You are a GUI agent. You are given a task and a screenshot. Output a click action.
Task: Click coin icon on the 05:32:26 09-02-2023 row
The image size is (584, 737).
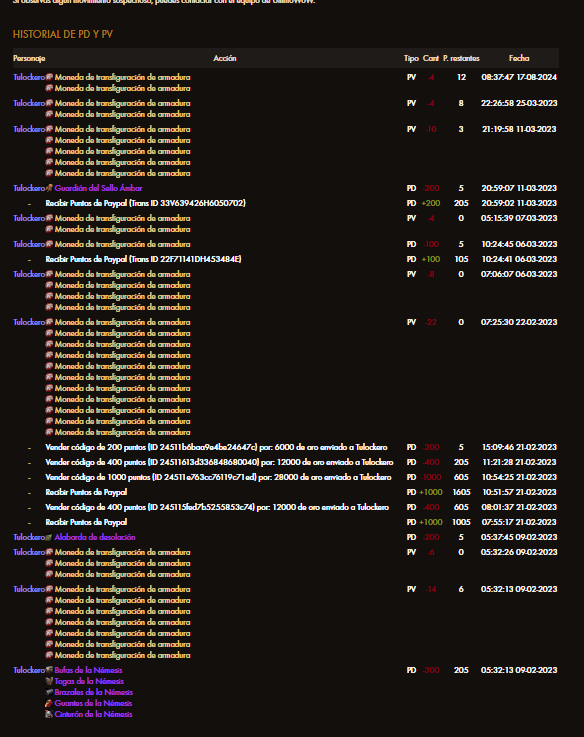point(49,552)
